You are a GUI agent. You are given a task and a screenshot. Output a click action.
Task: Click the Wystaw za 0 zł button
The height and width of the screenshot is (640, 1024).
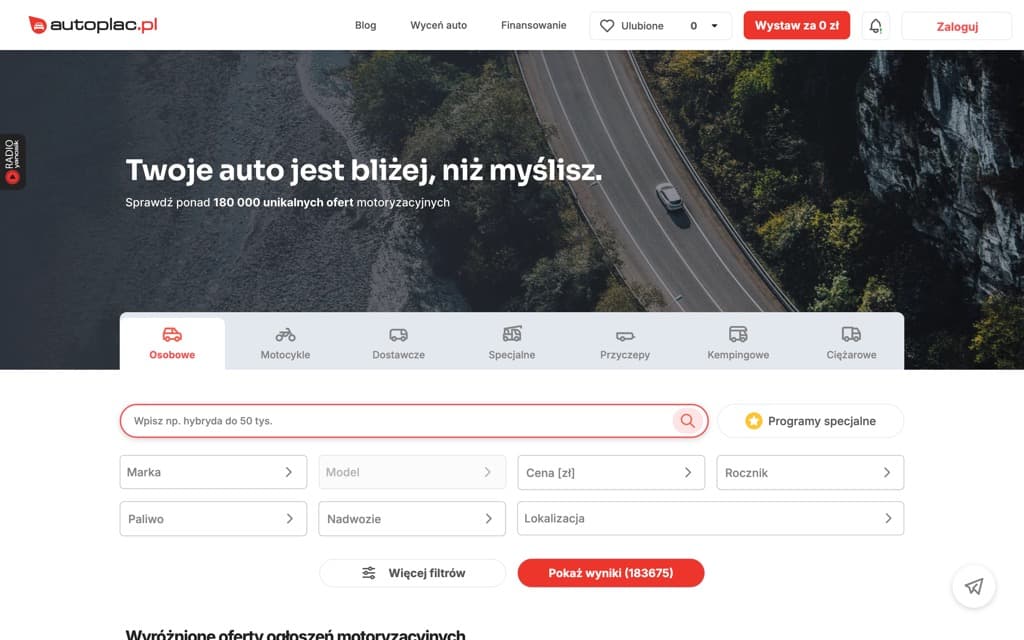[797, 25]
